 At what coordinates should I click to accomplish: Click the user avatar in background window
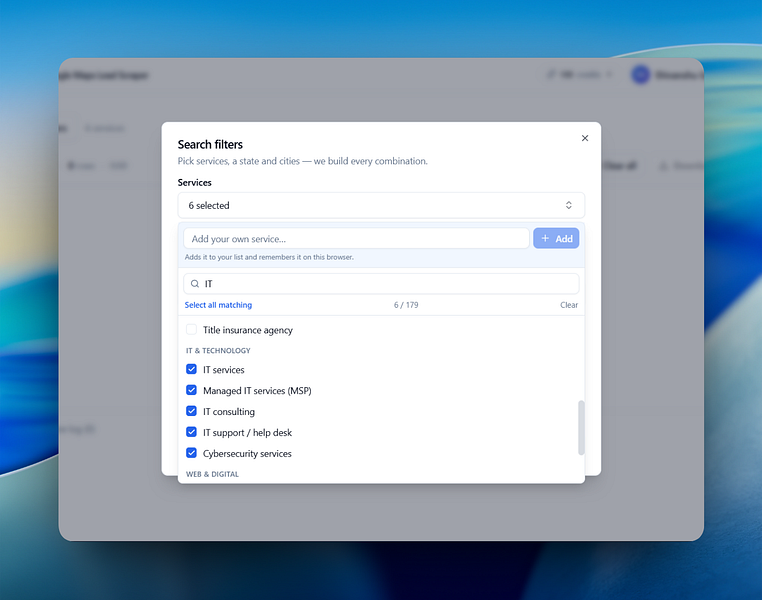641,74
